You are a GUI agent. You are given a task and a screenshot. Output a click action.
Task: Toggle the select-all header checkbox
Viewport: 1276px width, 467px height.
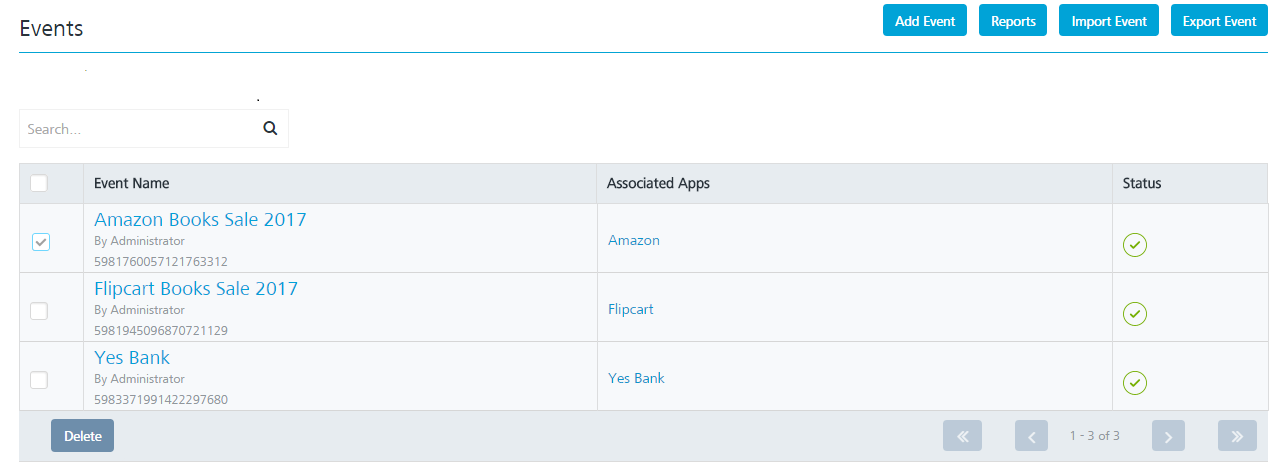39,183
